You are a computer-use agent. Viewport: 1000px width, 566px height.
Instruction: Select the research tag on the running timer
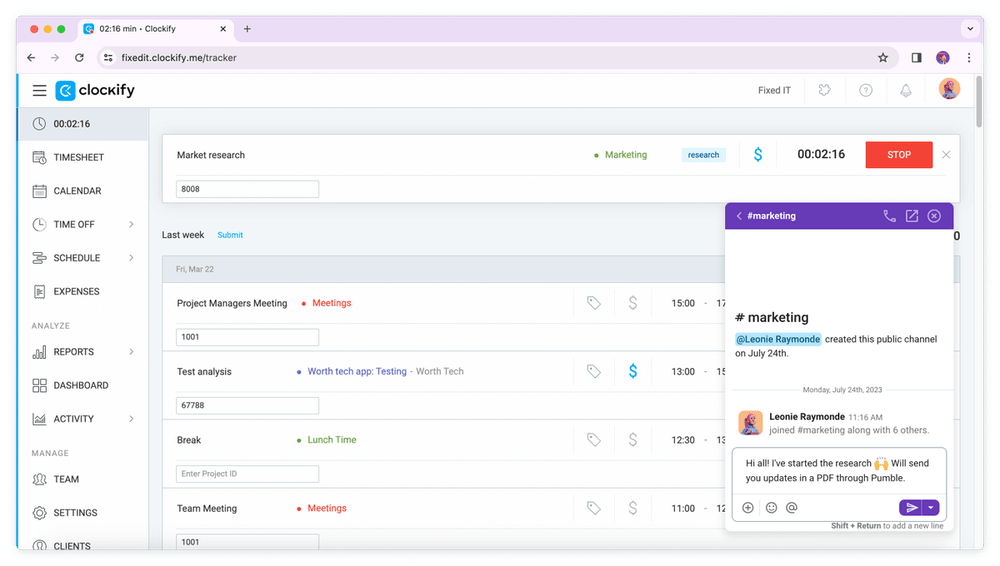tap(703, 155)
